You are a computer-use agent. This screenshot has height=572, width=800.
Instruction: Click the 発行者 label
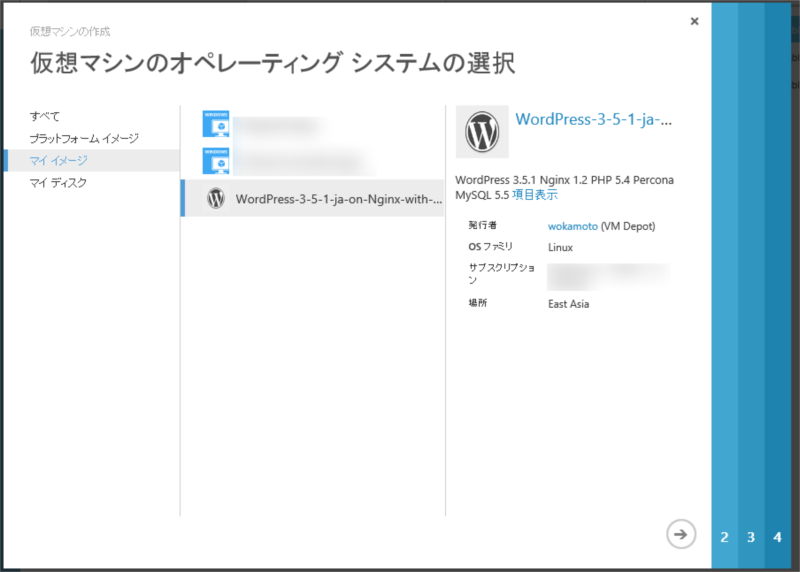point(483,225)
